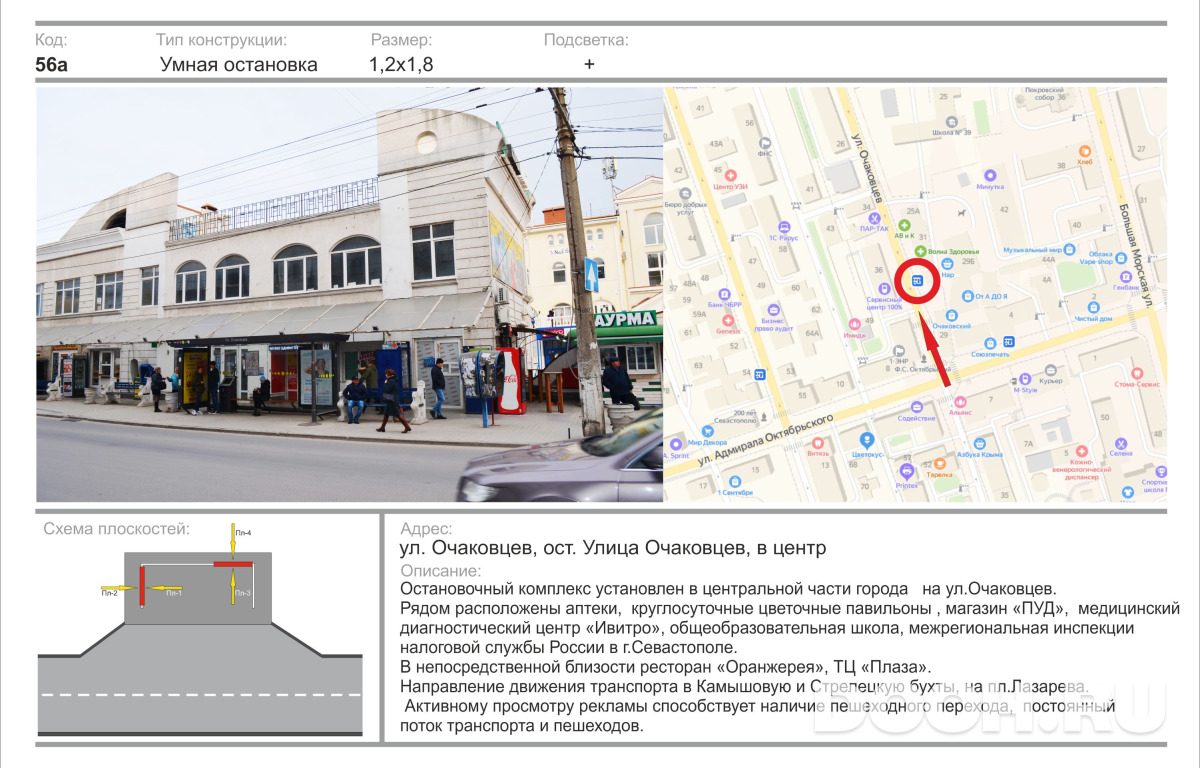Select the pink Имидж salon icon

(x=854, y=324)
